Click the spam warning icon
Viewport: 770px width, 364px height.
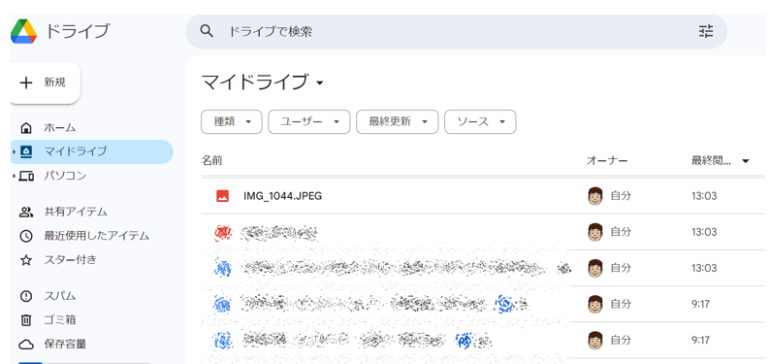(26, 296)
